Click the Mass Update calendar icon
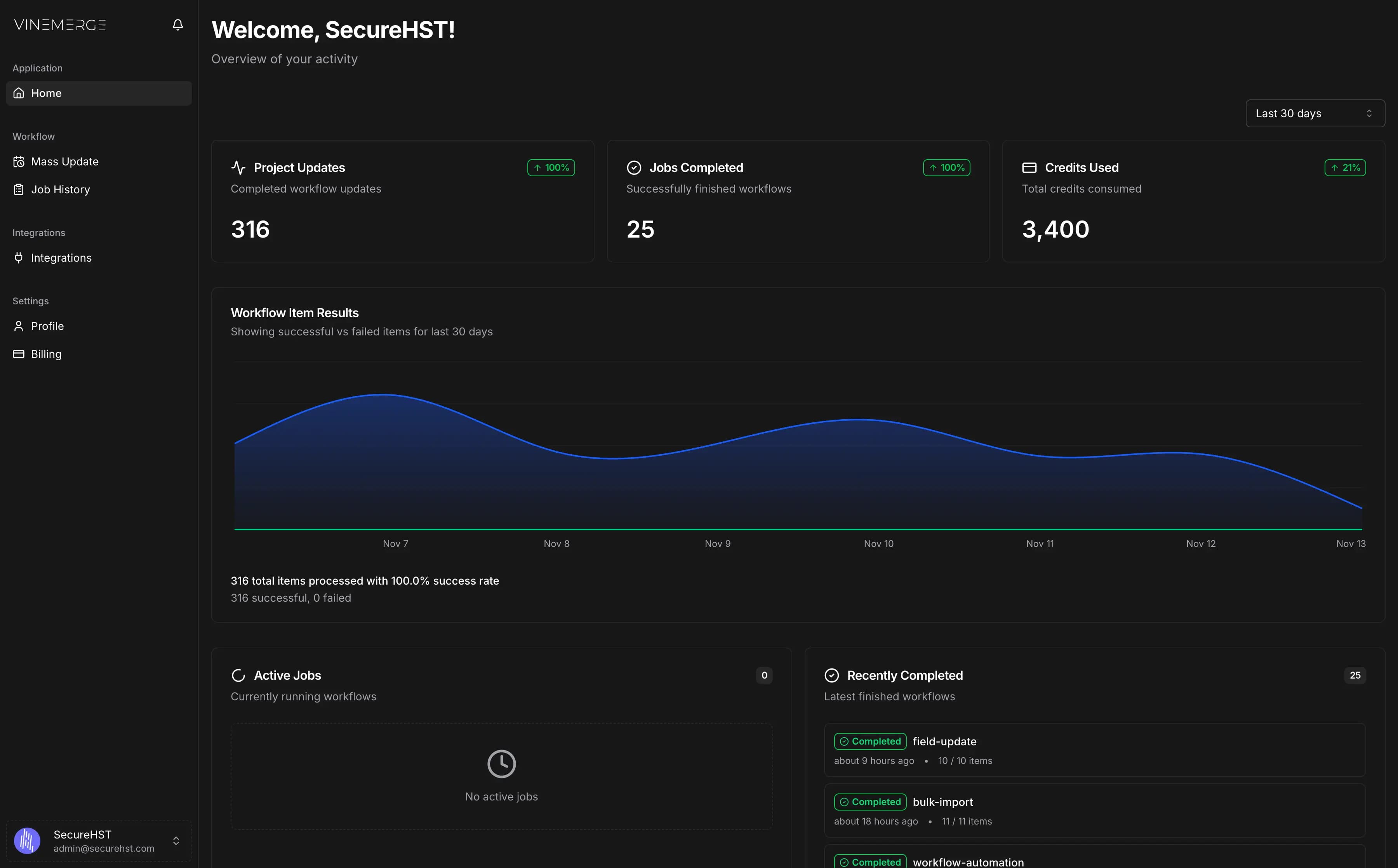 pyautogui.click(x=18, y=161)
